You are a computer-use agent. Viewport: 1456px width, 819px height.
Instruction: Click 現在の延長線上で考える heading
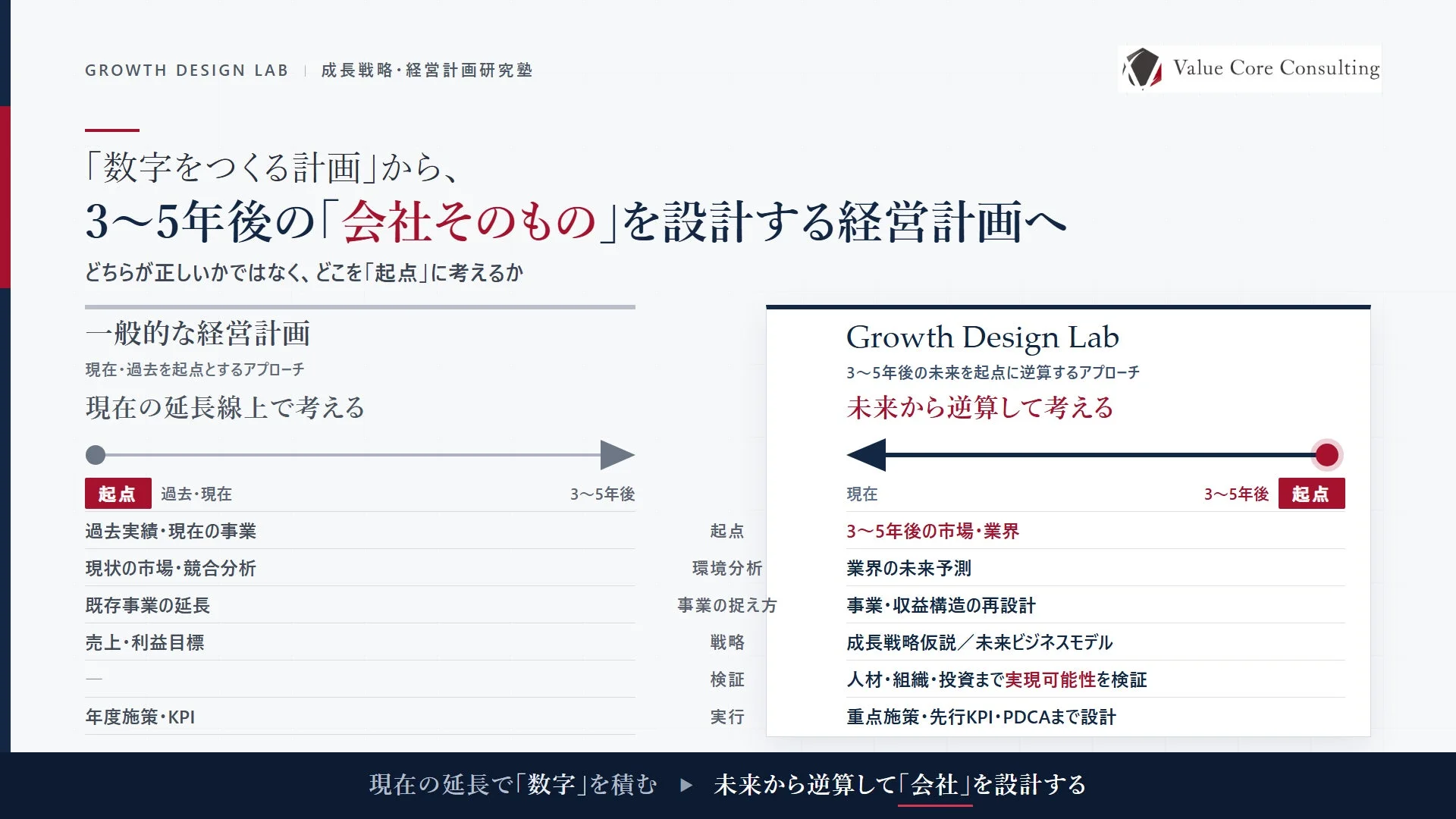coord(225,408)
